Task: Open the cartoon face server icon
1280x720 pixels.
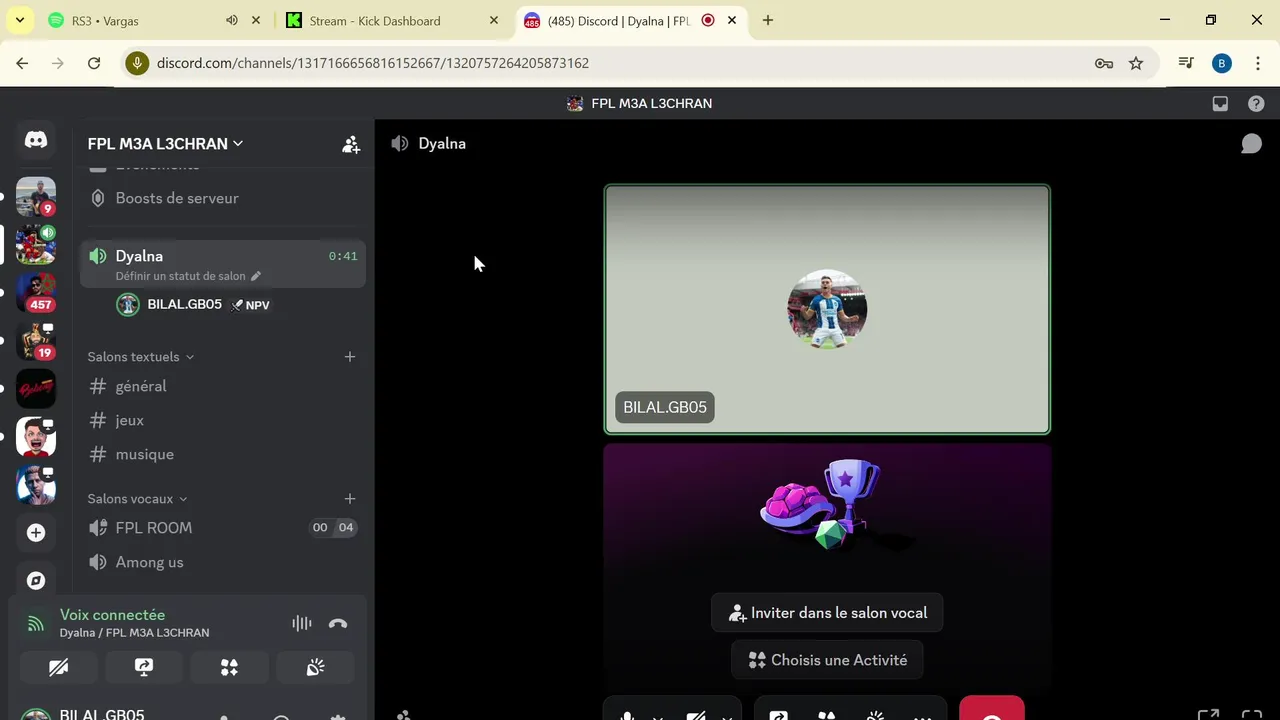Action: pos(36,437)
